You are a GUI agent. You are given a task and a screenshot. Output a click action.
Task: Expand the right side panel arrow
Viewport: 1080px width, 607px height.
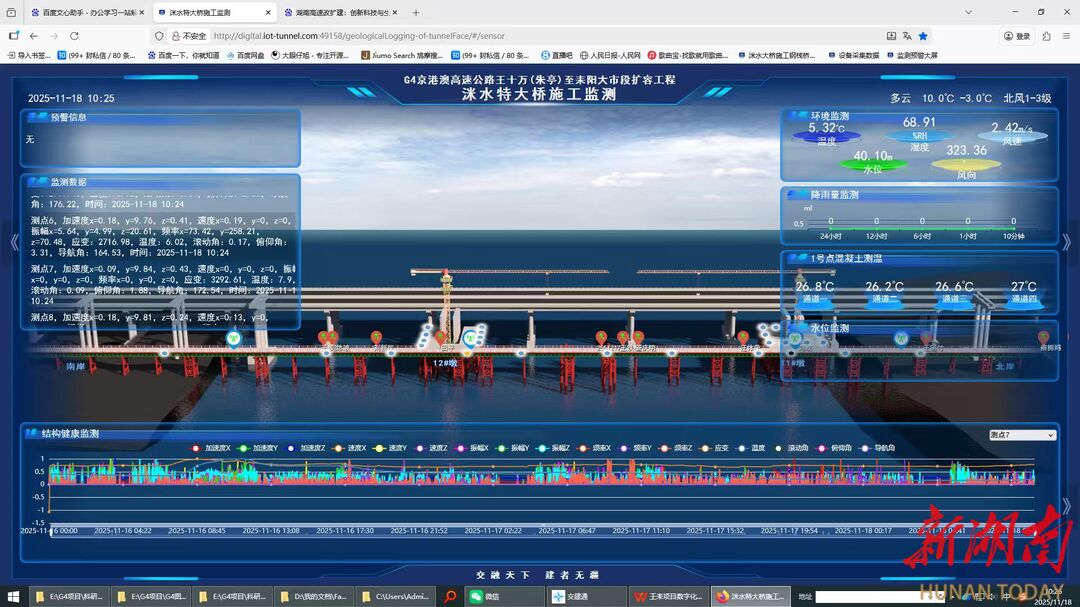(x=1066, y=241)
